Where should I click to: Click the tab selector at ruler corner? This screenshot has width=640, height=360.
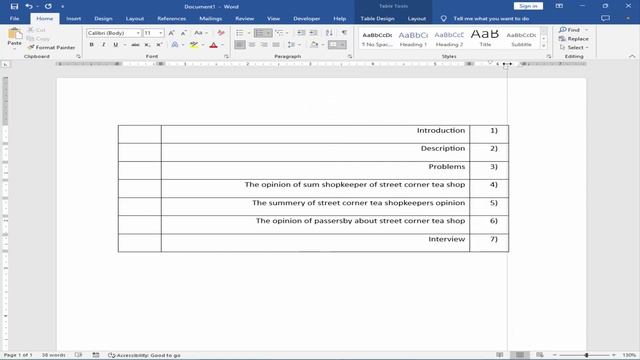(5, 64)
